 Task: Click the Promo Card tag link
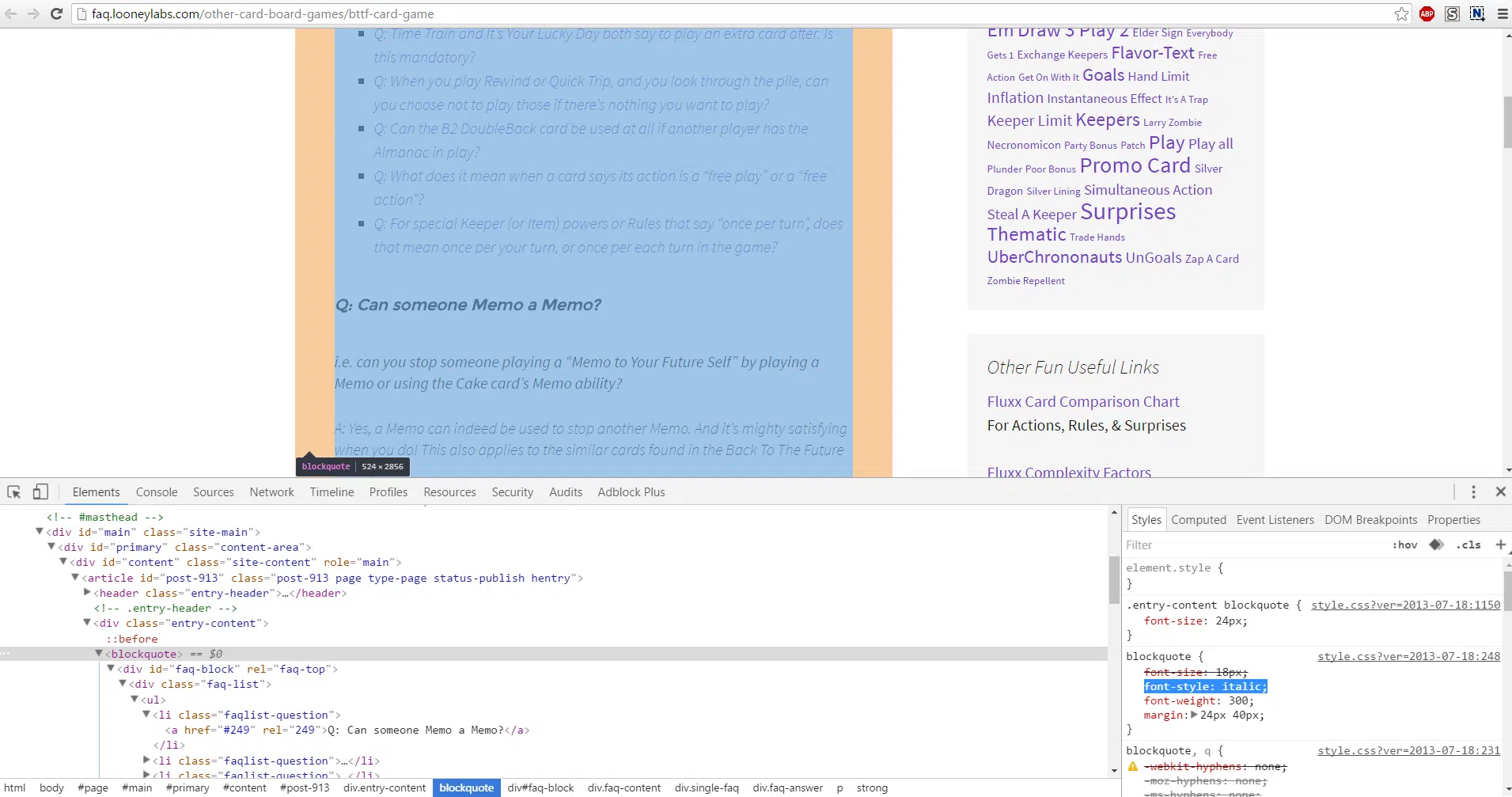click(x=1135, y=166)
